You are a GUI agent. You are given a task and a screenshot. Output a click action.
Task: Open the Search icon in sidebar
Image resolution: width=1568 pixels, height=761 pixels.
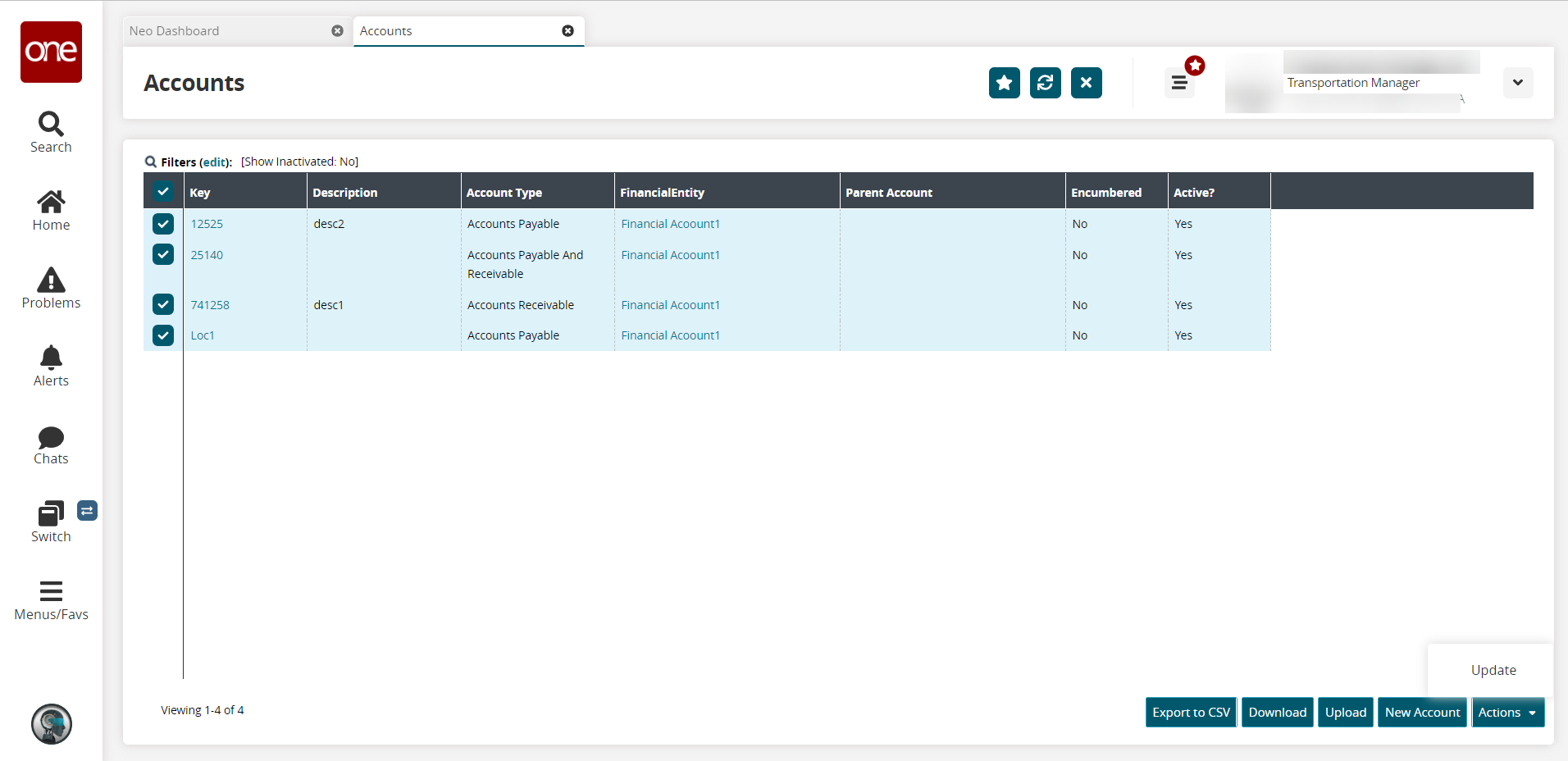coord(51,125)
